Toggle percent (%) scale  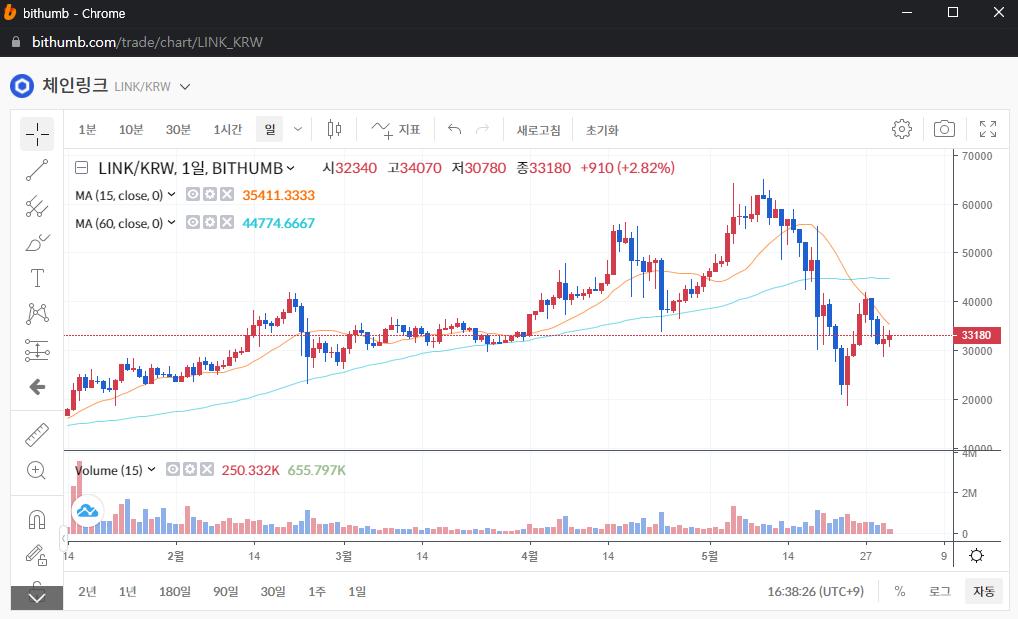[900, 592]
